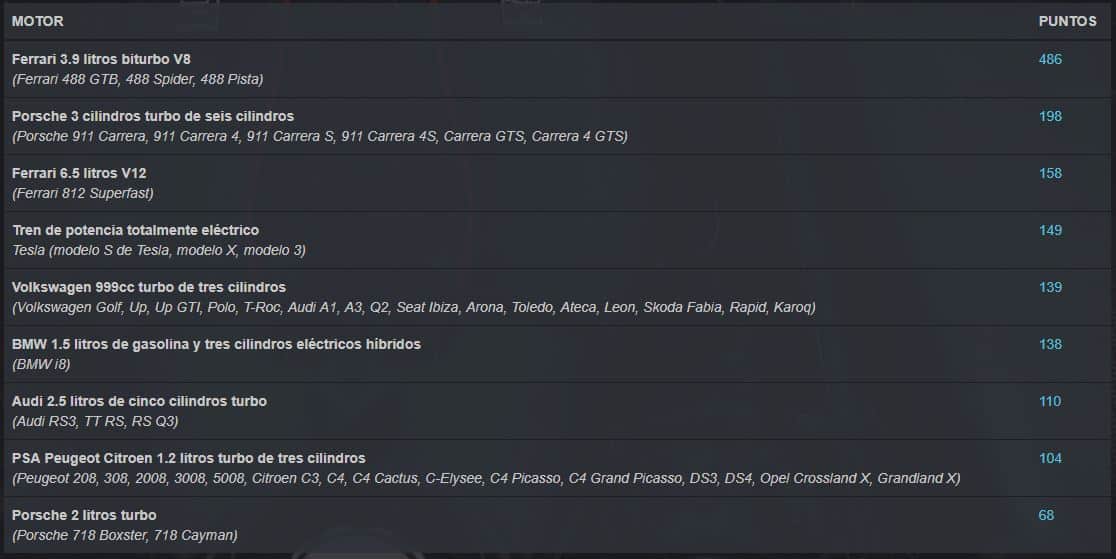Select Tren de potencia totalmente eléctrico row

(x=558, y=240)
